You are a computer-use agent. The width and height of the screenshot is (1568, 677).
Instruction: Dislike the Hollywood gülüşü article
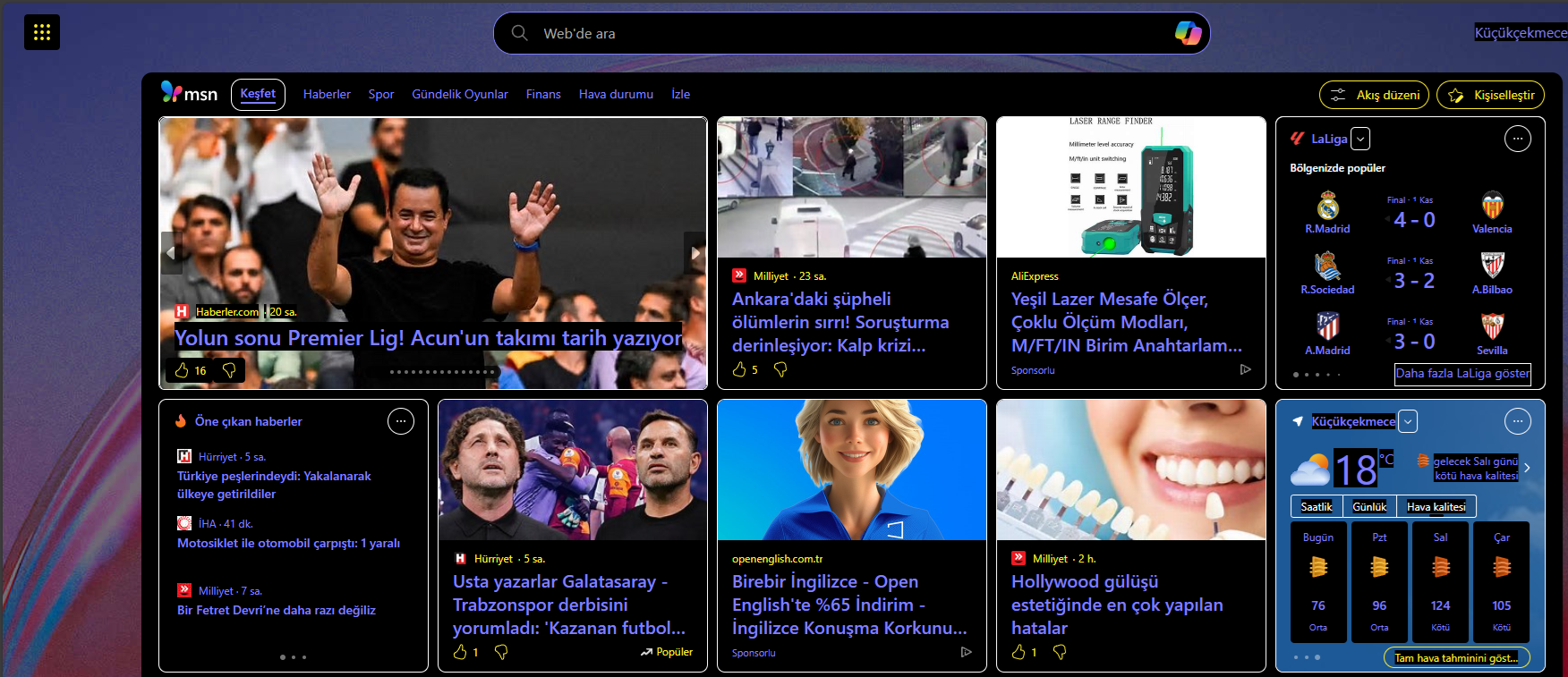coord(1060,652)
